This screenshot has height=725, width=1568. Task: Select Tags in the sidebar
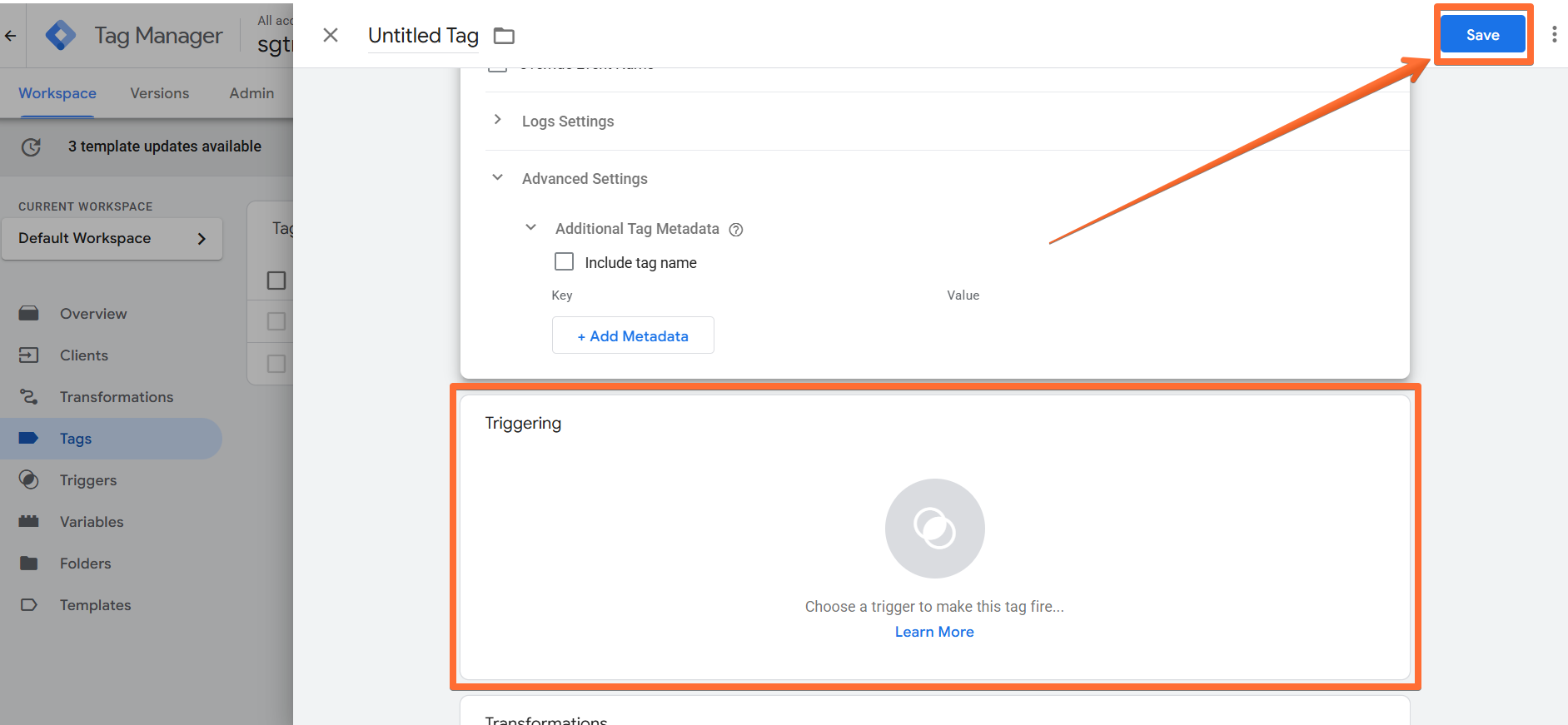tap(76, 439)
